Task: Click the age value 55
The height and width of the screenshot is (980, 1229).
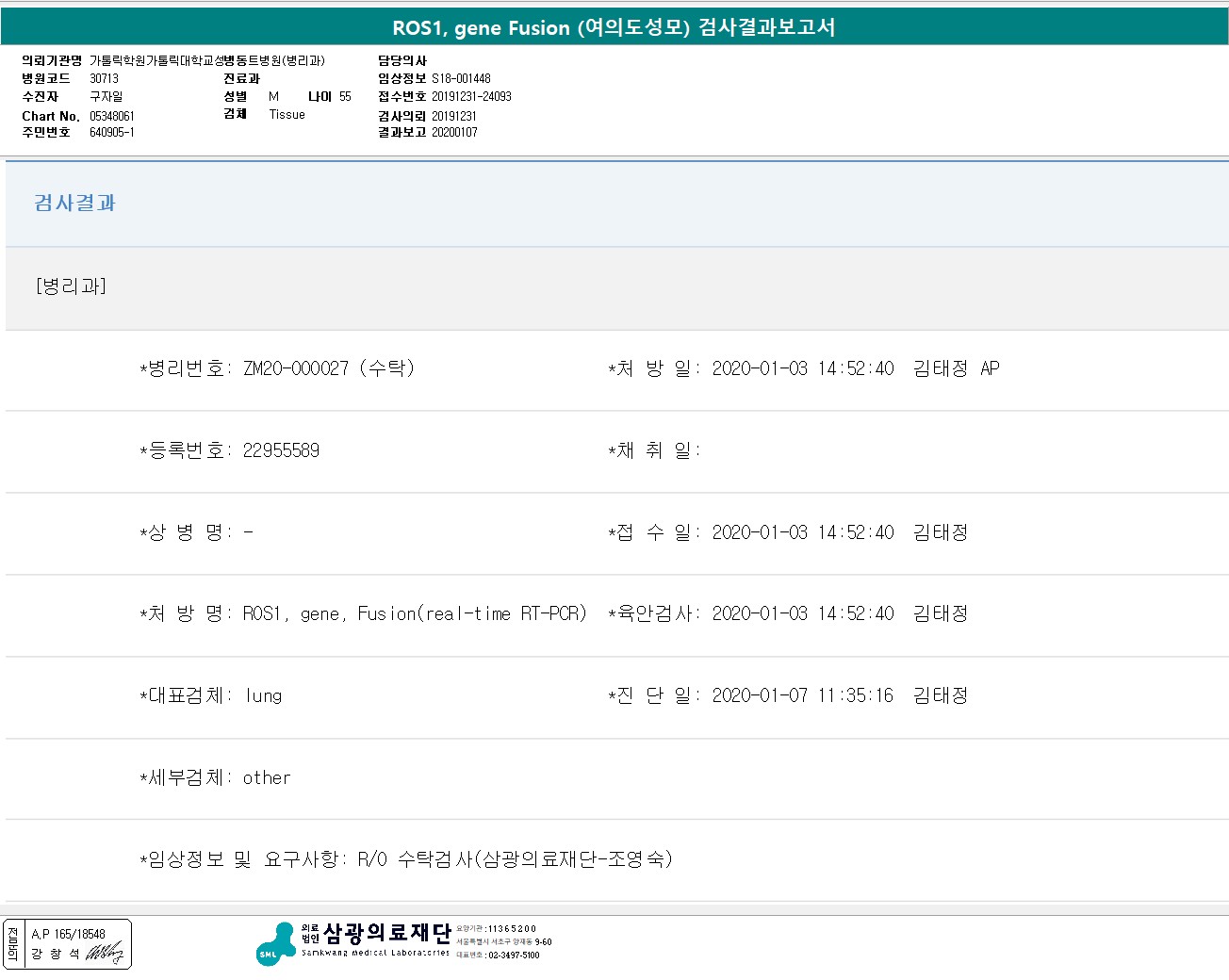Action: [345, 96]
